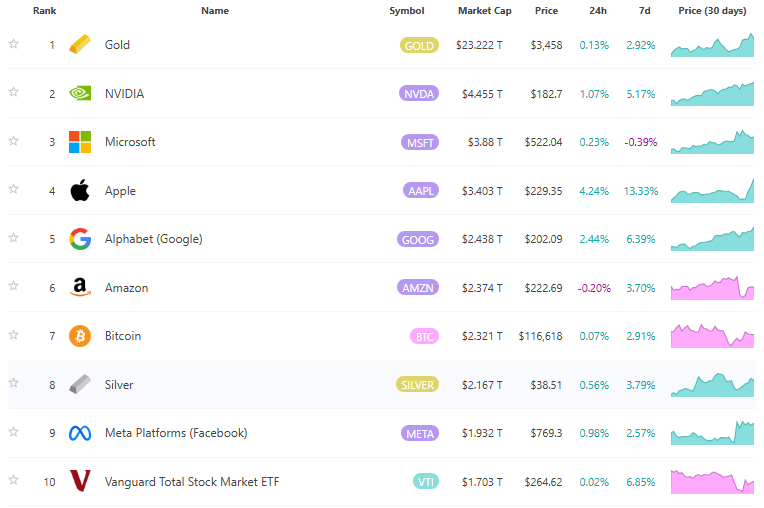This screenshot has height=508, width=764.
Task: Favorite Microsoft with its star
Action: [x=14, y=141]
